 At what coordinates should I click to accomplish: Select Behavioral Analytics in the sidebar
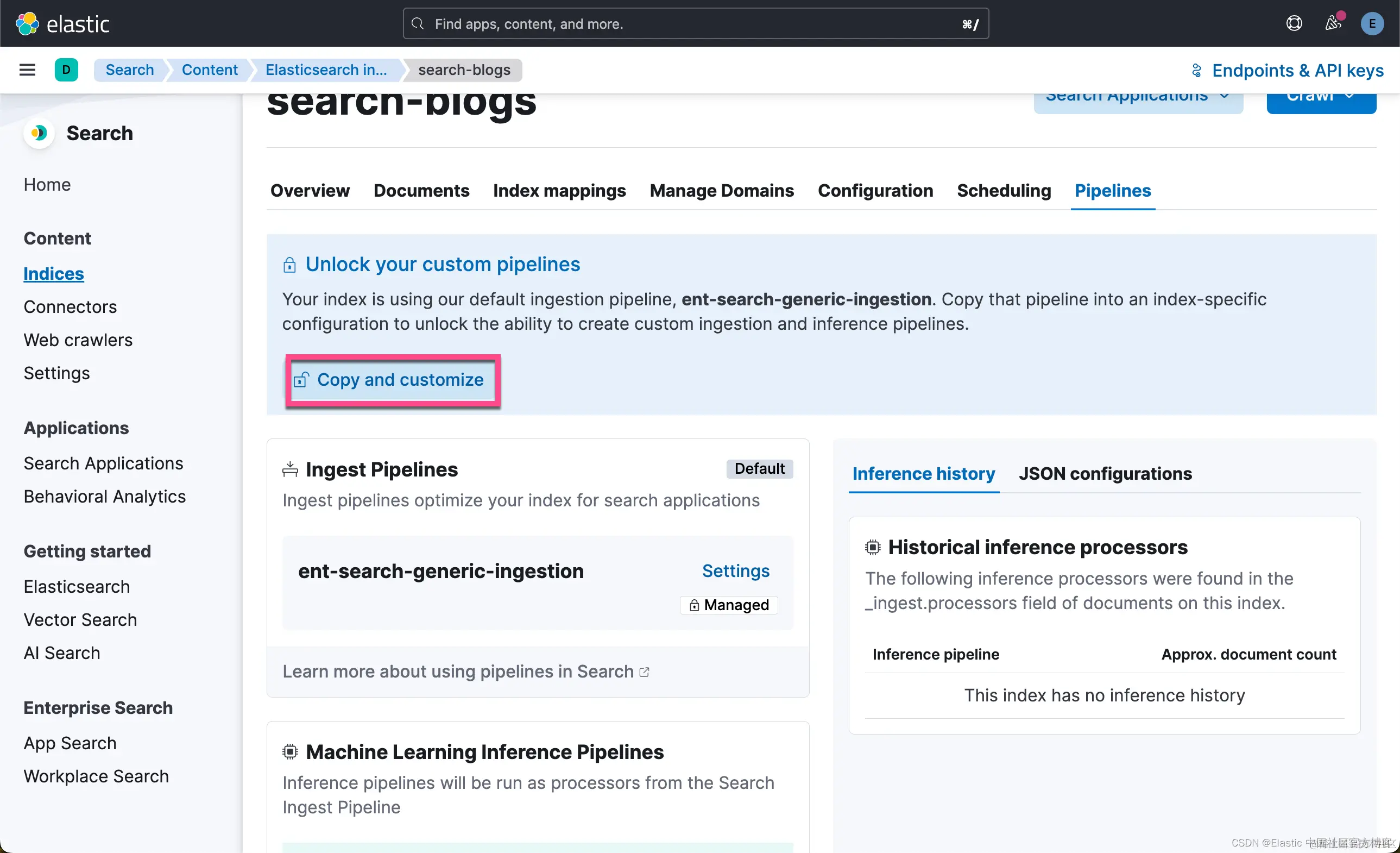pos(105,496)
